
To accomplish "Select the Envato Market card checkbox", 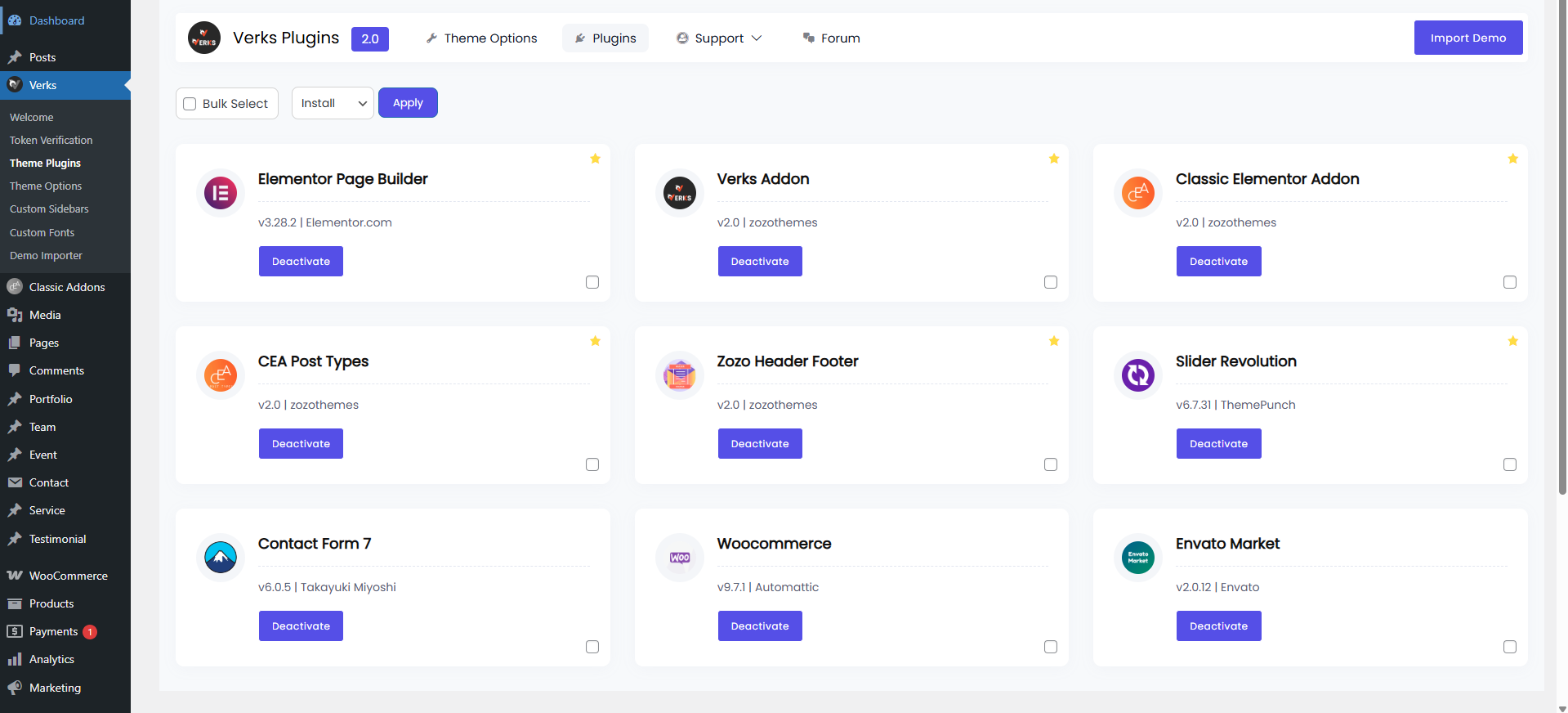I will 1509,647.
